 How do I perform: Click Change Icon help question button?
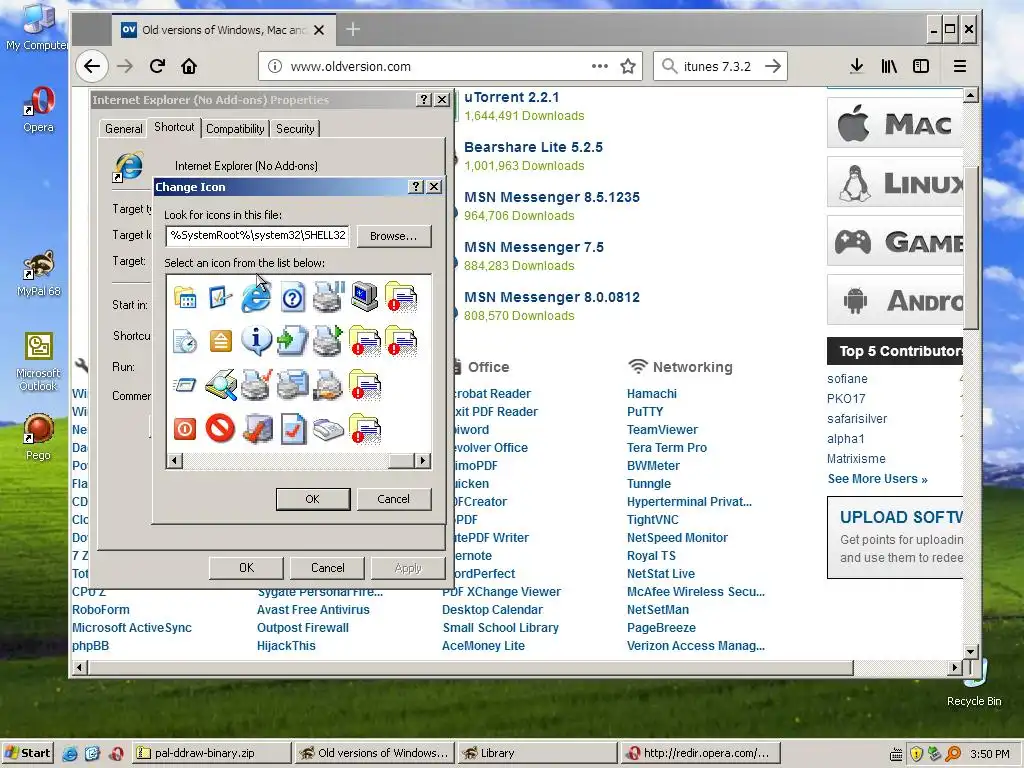point(416,187)
